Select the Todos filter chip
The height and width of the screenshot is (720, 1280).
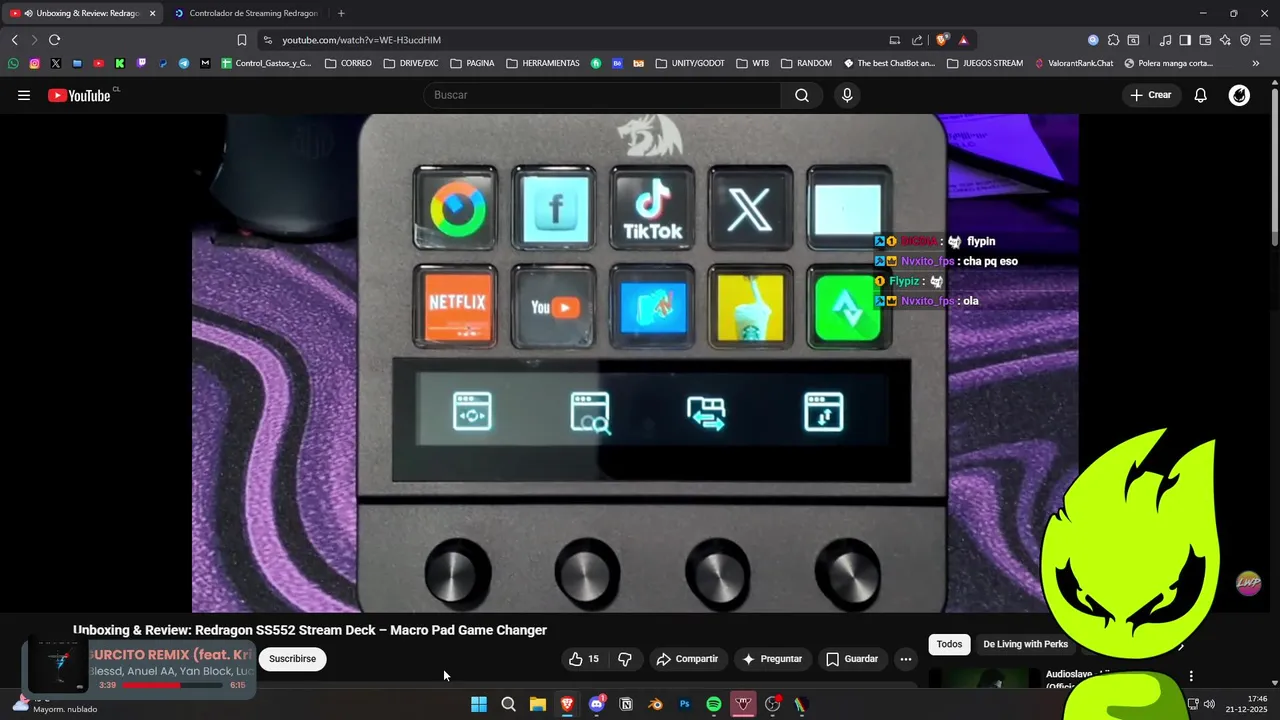(949, 644)
